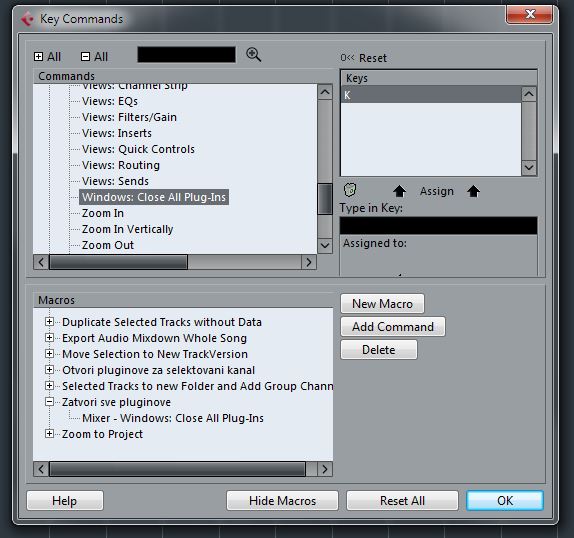Click the Add Command button

393,326
